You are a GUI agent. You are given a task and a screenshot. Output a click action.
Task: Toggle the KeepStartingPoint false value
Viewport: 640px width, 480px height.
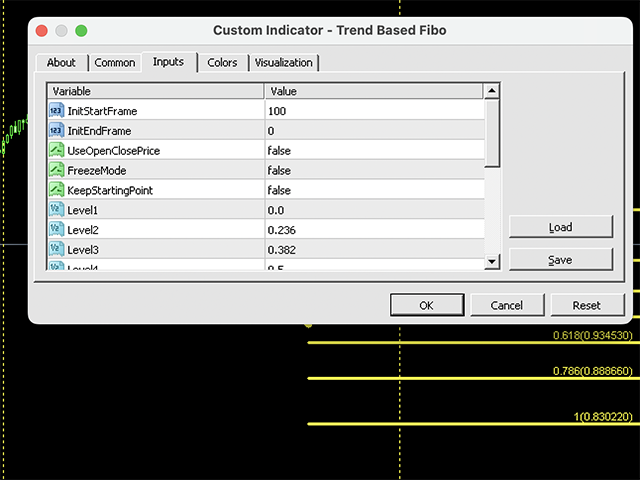tap(279, 190)
